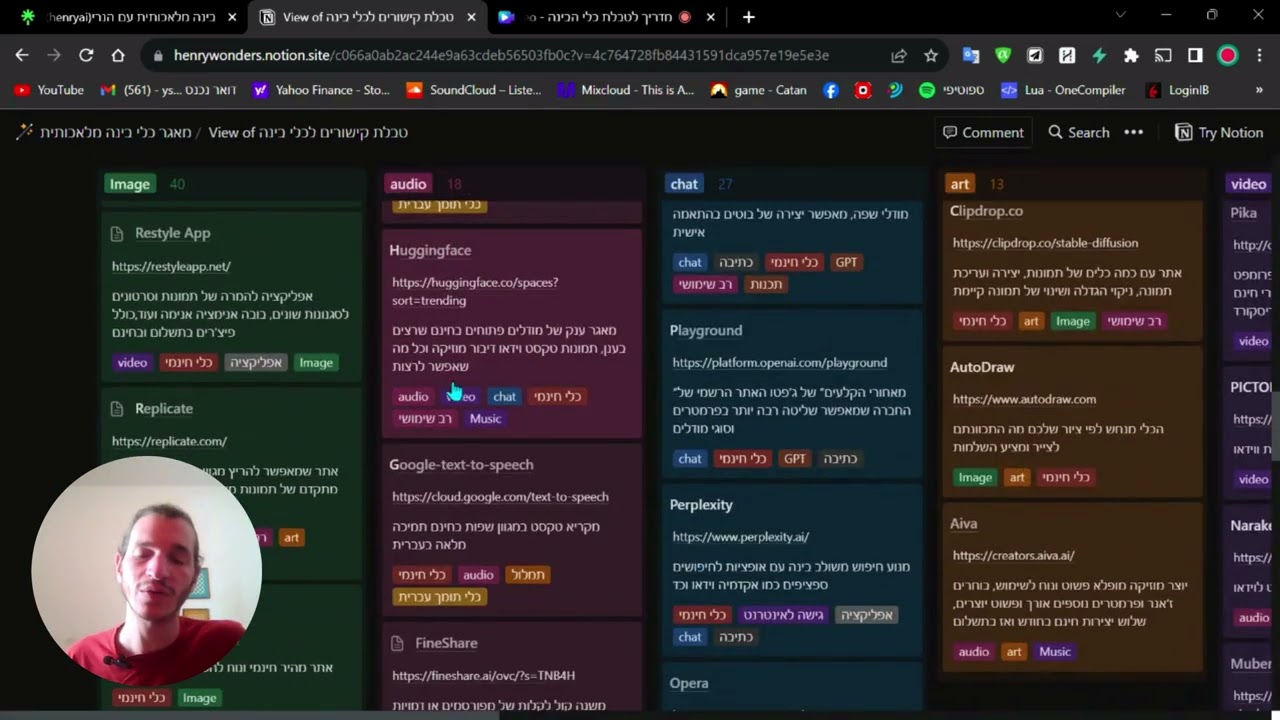Go back to the previous page
This screenshot has height=720, width=1280.
22,55
